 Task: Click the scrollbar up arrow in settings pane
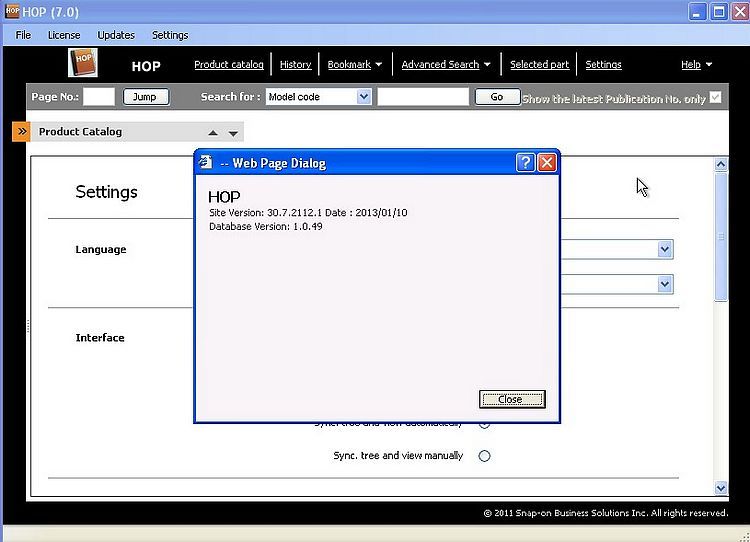[721, 165]
